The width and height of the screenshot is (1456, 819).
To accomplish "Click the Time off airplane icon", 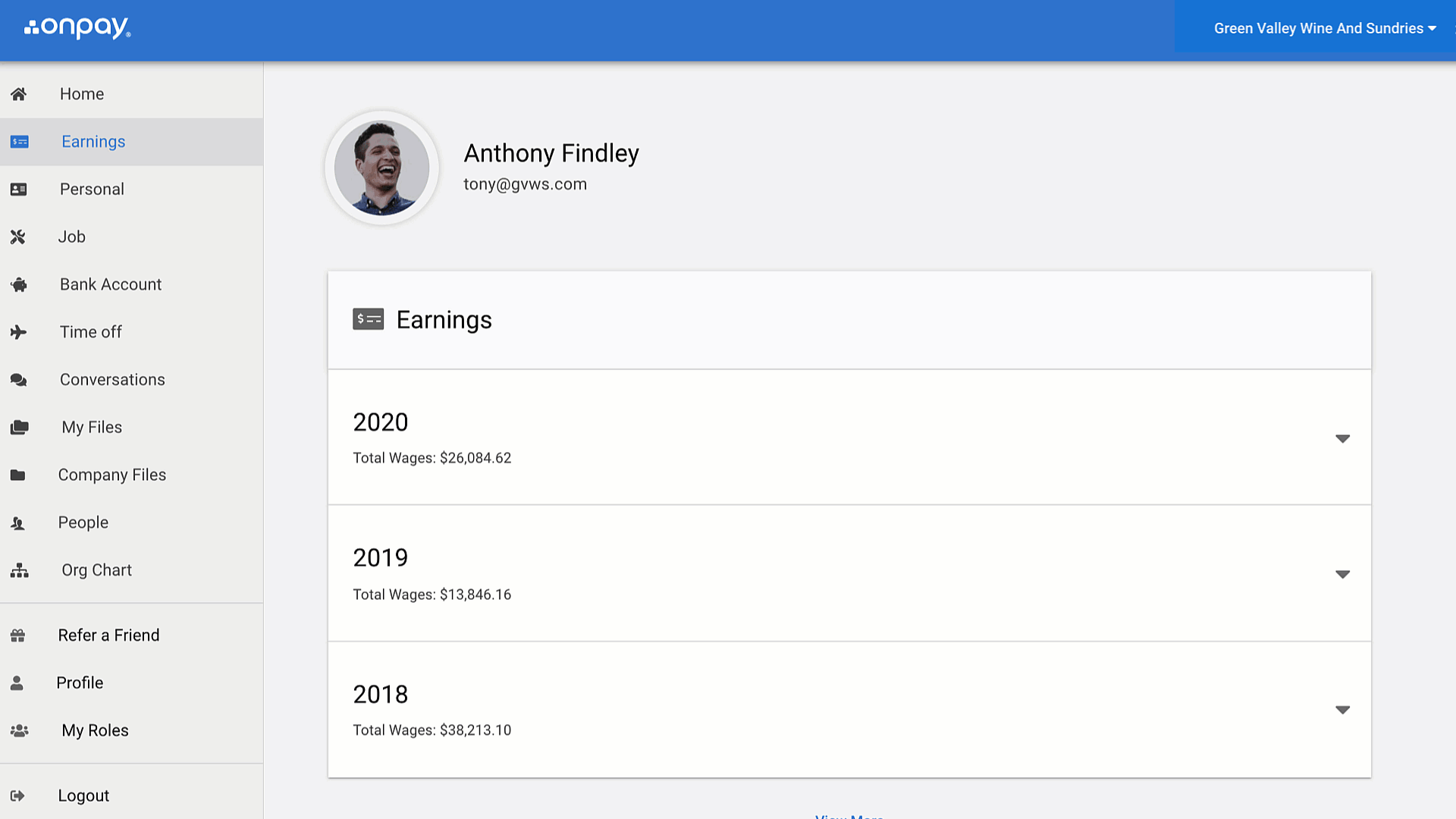I will 19,332.
